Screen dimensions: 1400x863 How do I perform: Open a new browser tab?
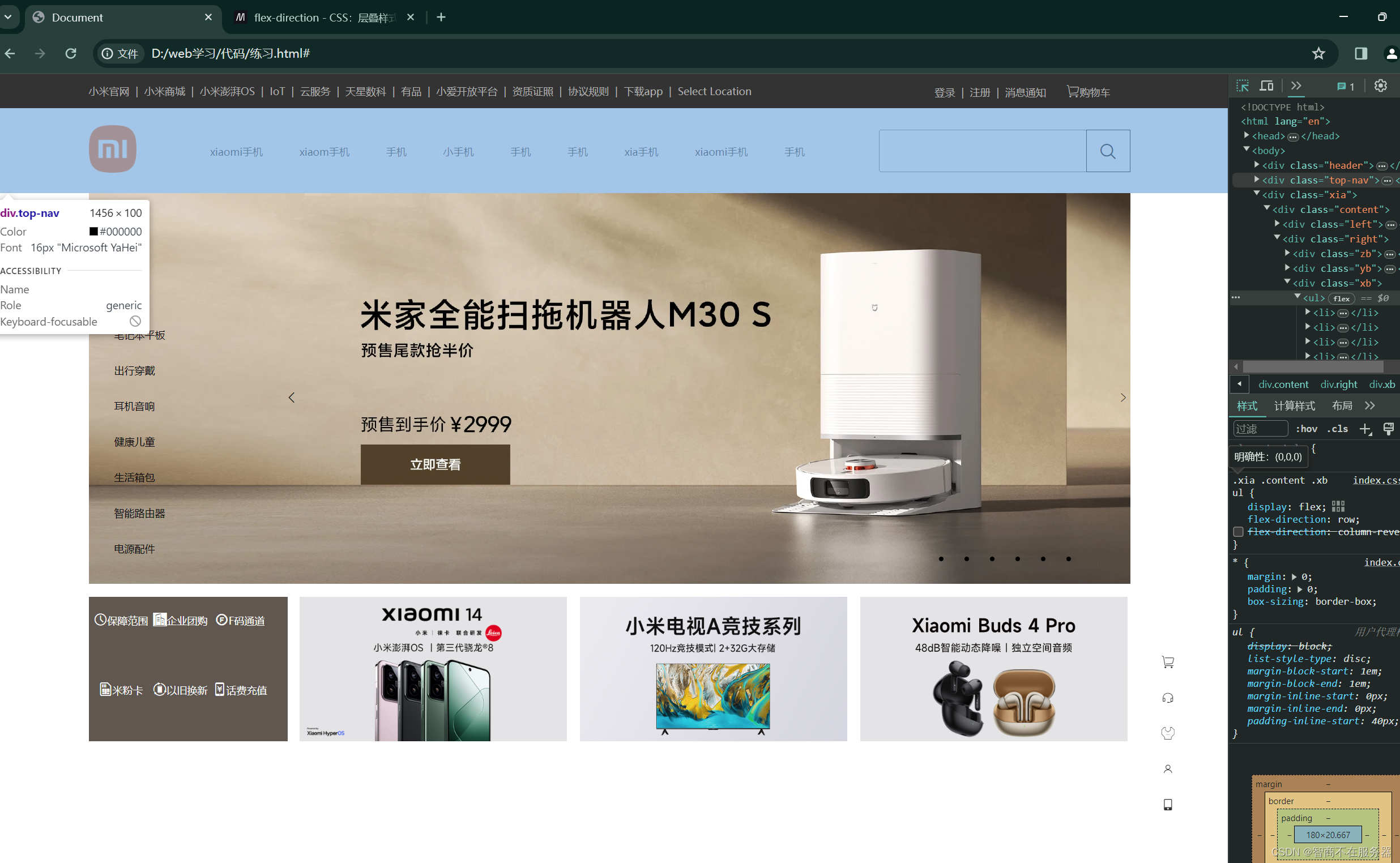tap(441, 17)
